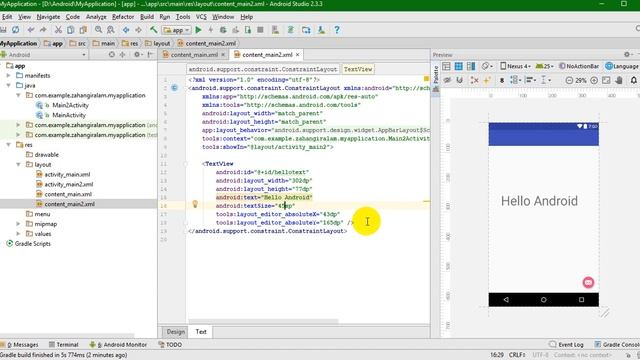Click the Back navigation arrow

[x=126, y=30]
